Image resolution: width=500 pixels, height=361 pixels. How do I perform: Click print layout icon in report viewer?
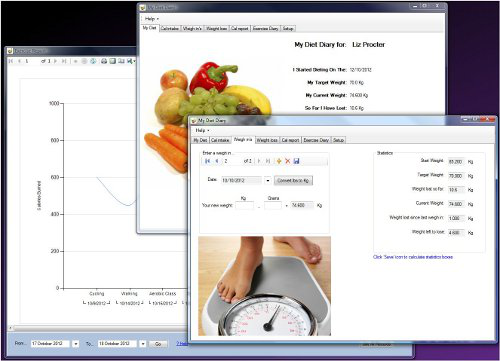[x=113, y=61]
